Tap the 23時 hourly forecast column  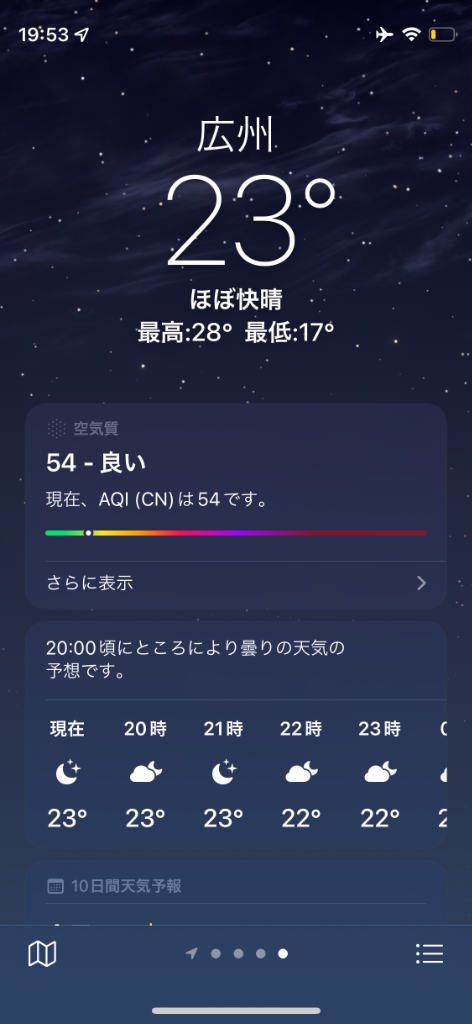(x=379, y=773)
